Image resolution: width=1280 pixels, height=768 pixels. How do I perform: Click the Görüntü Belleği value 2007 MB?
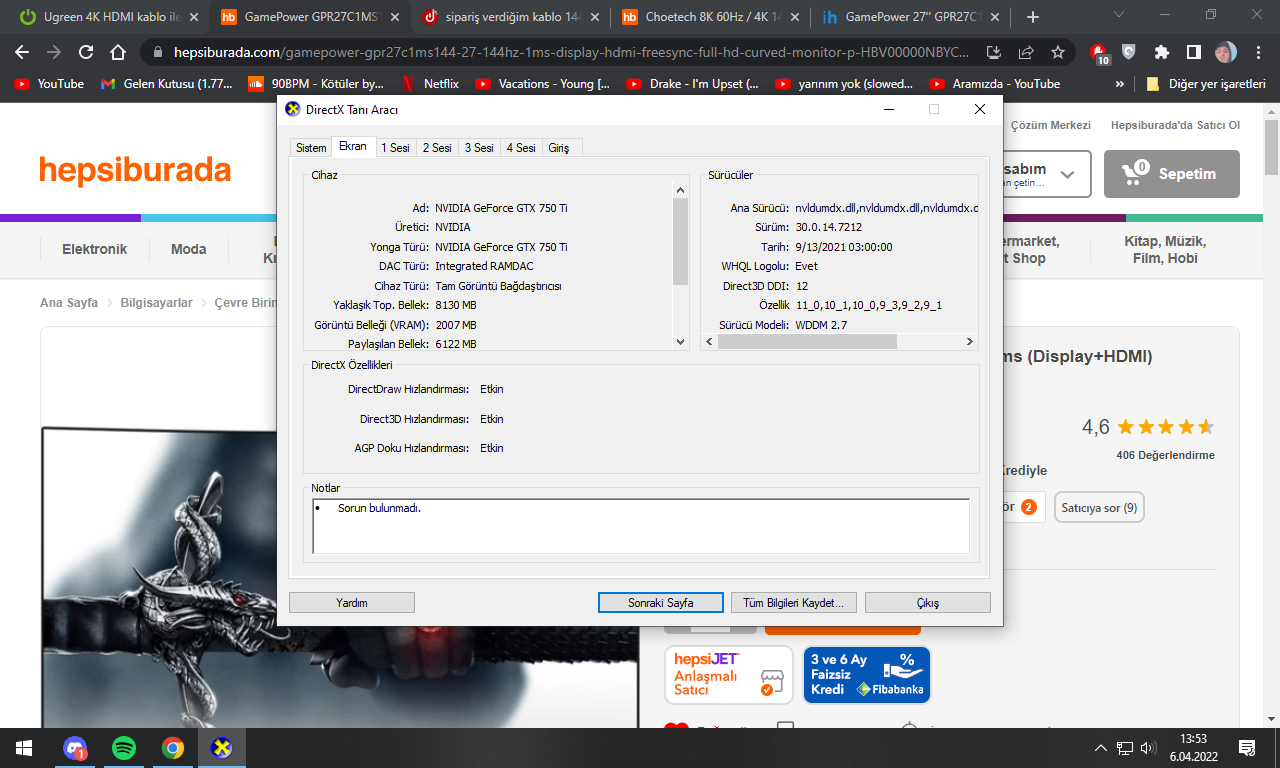pos(456,325)
